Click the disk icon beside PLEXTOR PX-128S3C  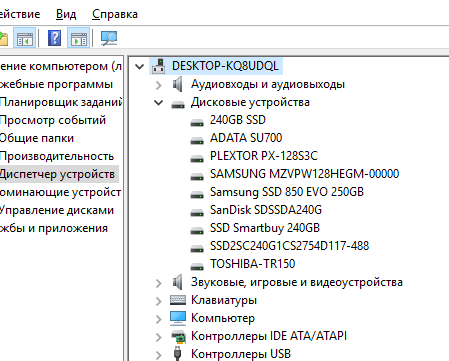pyautogui.click(x=197, y=159)
